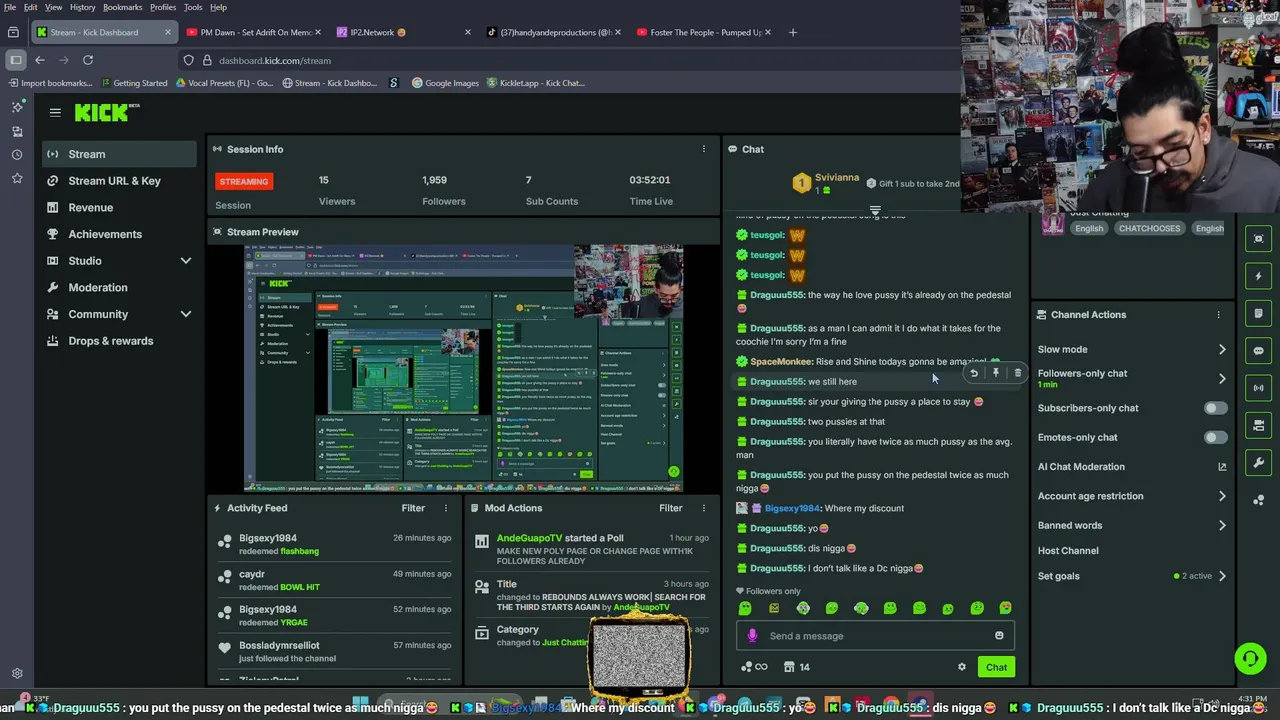Send message with Chat button
The height and width of the screenshot is (720, 1280).
(x=997, y=667)
